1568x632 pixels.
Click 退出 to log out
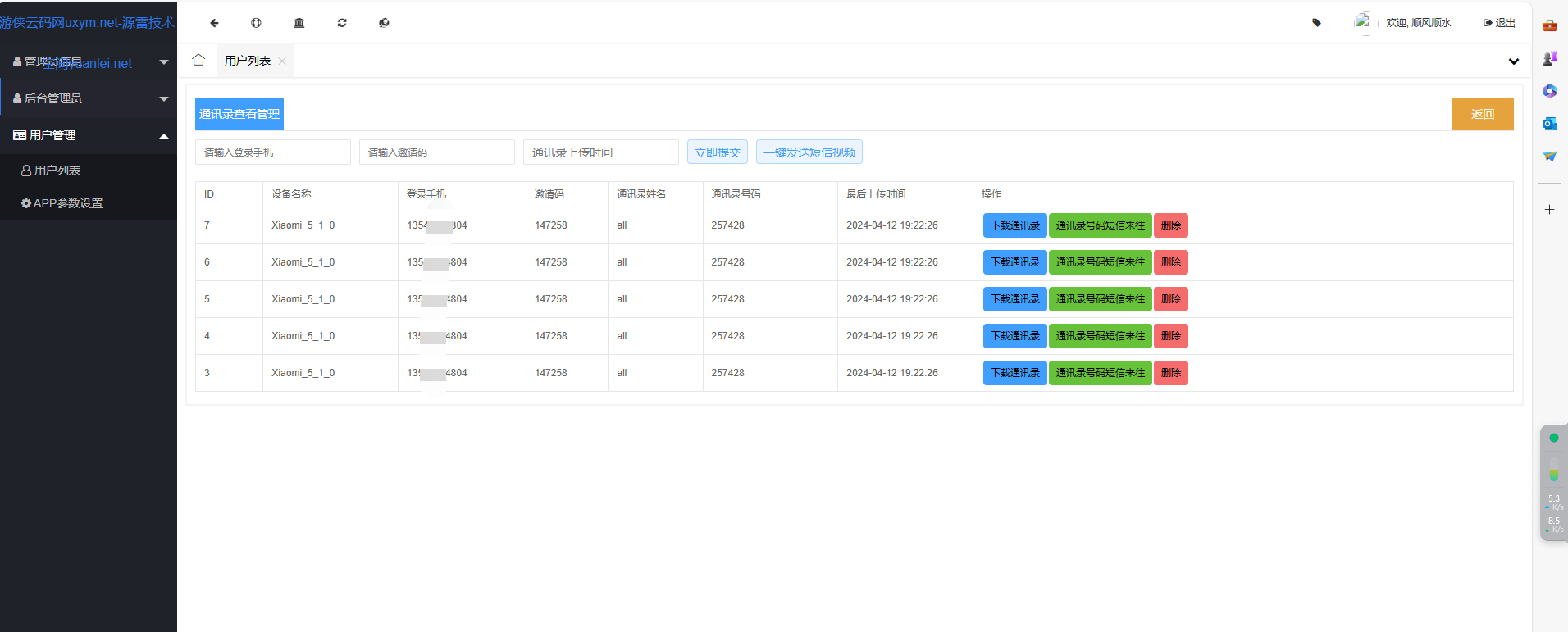pos(1499,23)
